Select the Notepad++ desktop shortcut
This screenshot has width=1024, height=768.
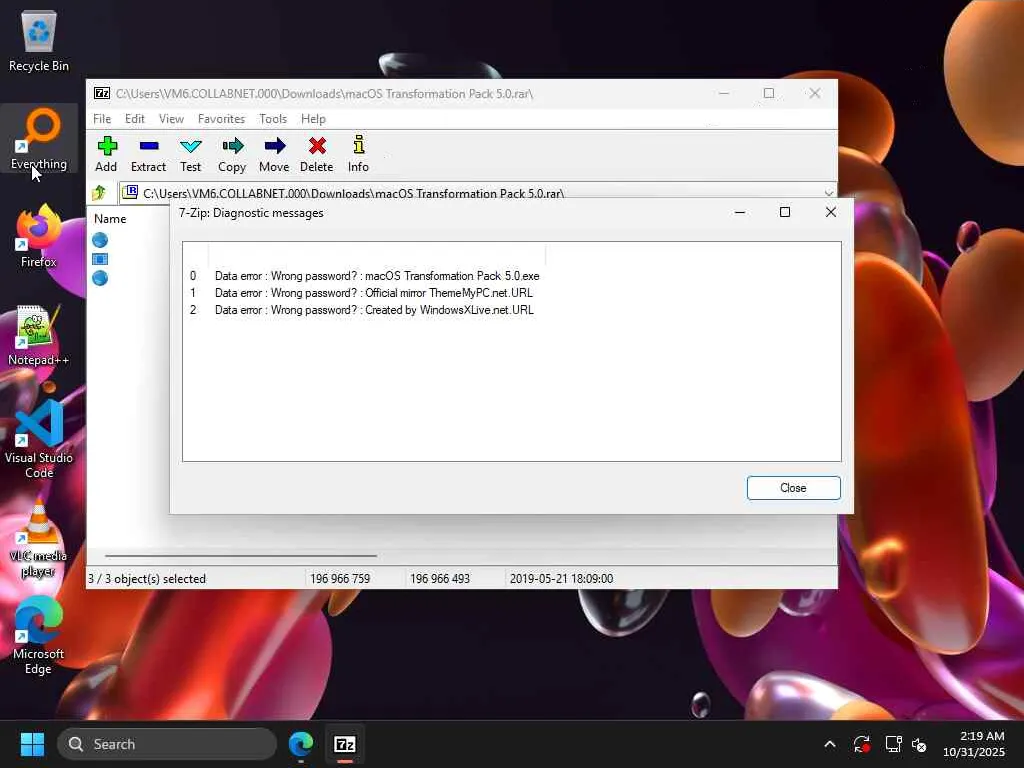click(39, 335)
